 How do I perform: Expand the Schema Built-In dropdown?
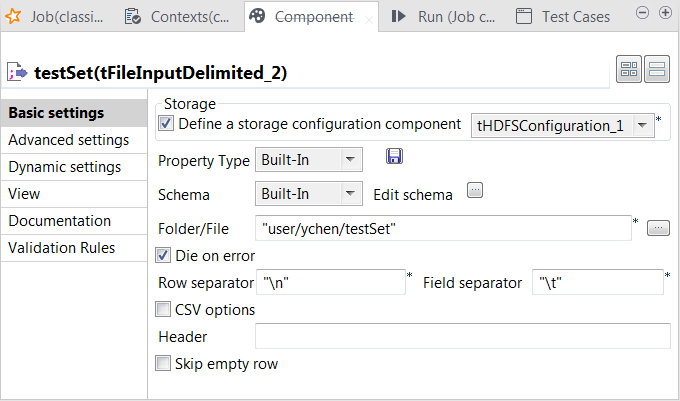[x=350, y=194]
